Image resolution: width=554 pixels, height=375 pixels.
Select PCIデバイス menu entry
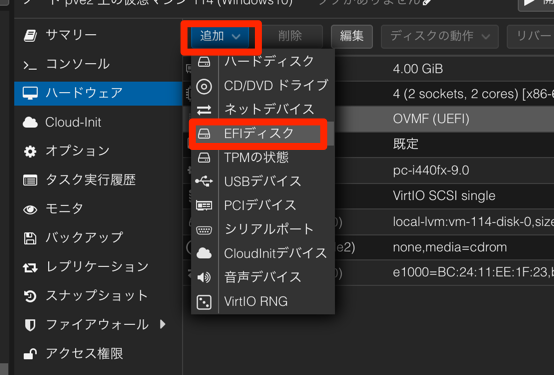[x=263, y=205]
